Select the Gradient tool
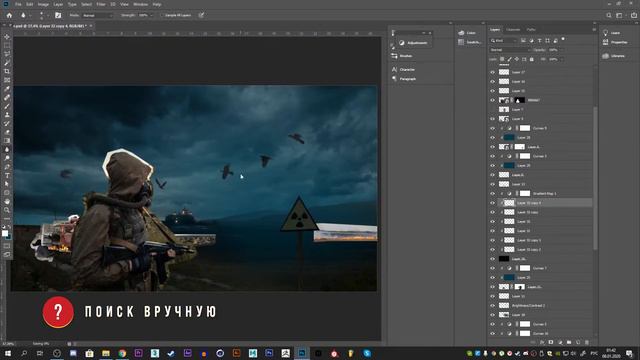 pyautogui.click(x=7, y=140)
